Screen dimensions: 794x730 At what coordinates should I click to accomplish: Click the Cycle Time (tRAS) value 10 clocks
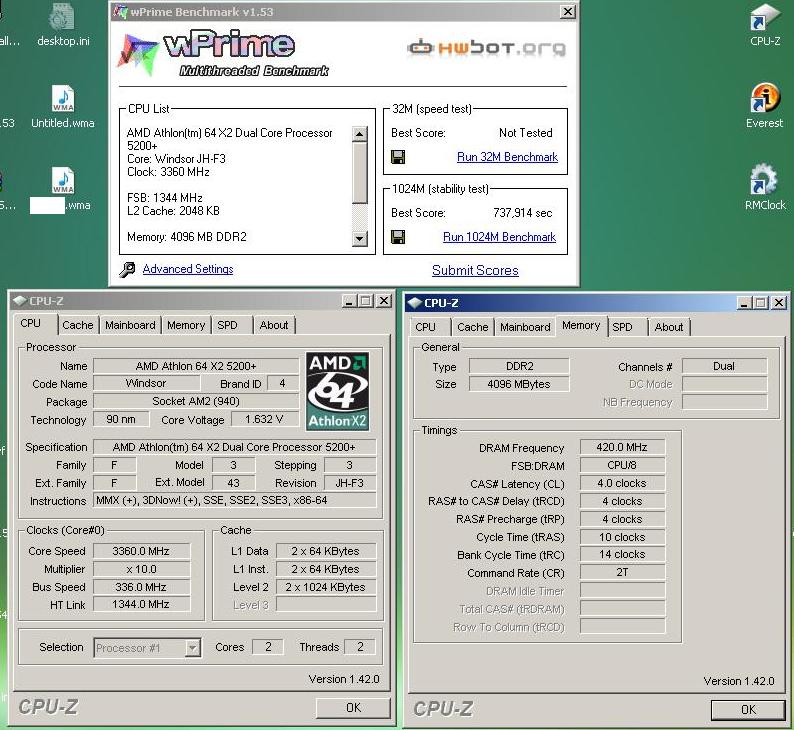(x=622, y=537)
